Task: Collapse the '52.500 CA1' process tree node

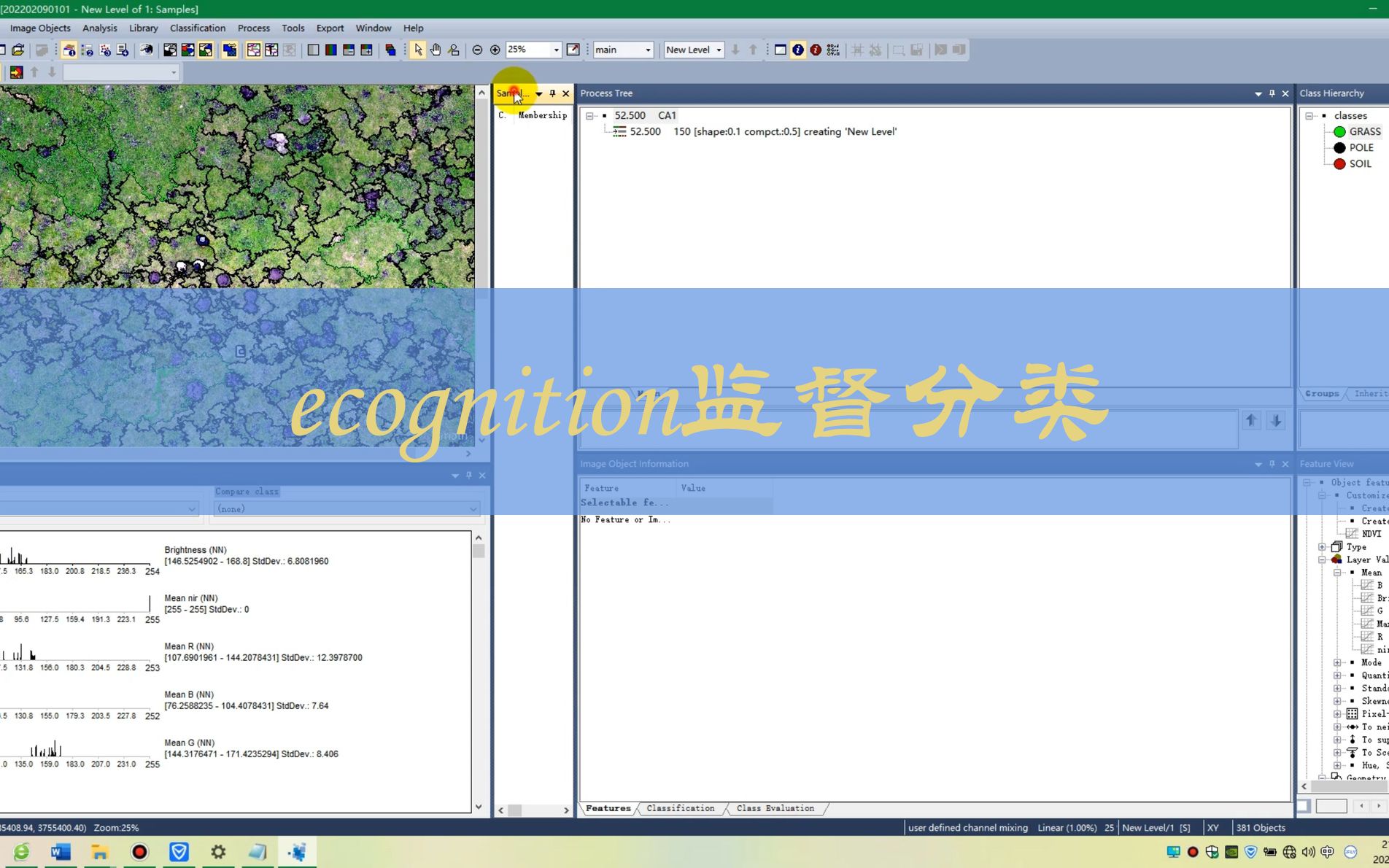Action: click(x=591, y=115)
